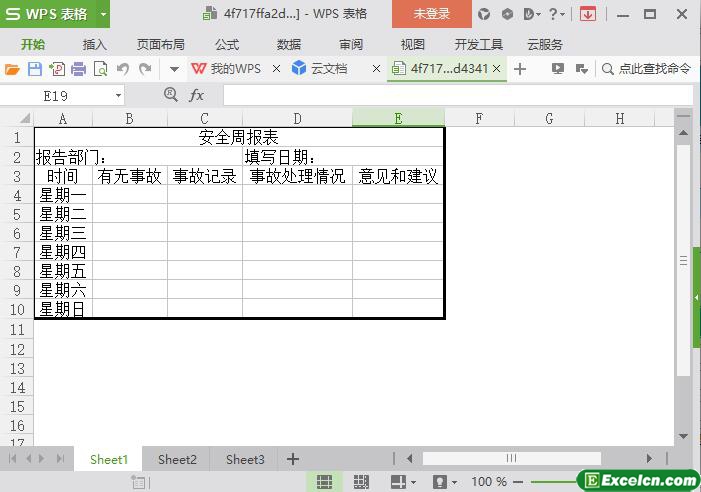Click the Name Box showing E19
This screenshot has height=492, width=701.
coord(55,96)
